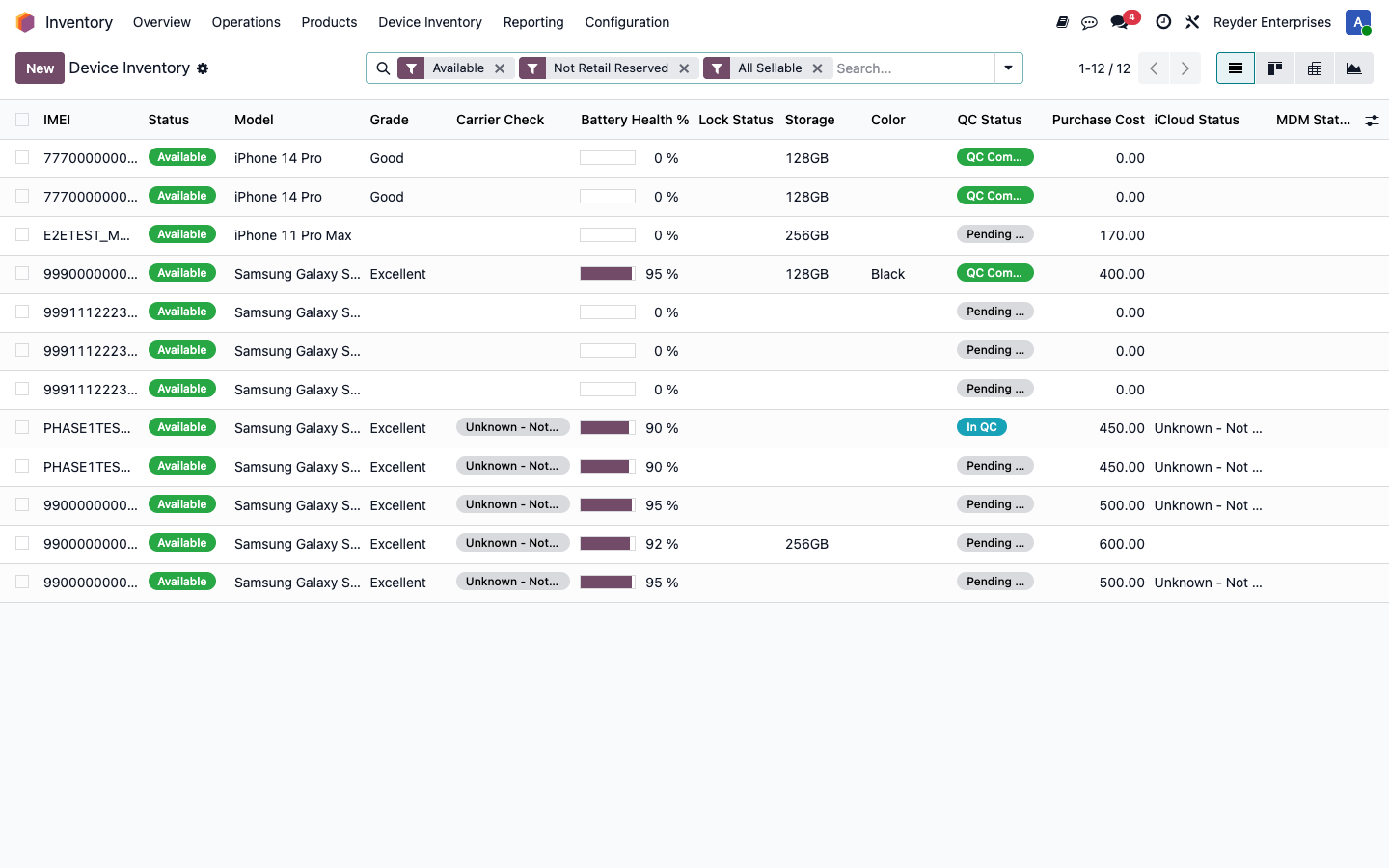Click the Inventory app logo icon
This screenshot has width=1389, height=868.
25,22
